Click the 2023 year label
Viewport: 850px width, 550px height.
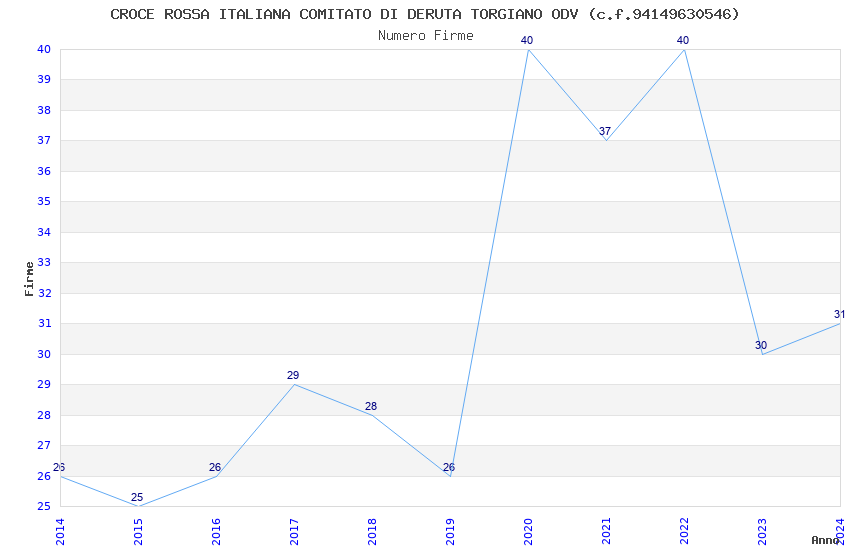(x=763, y=532)
